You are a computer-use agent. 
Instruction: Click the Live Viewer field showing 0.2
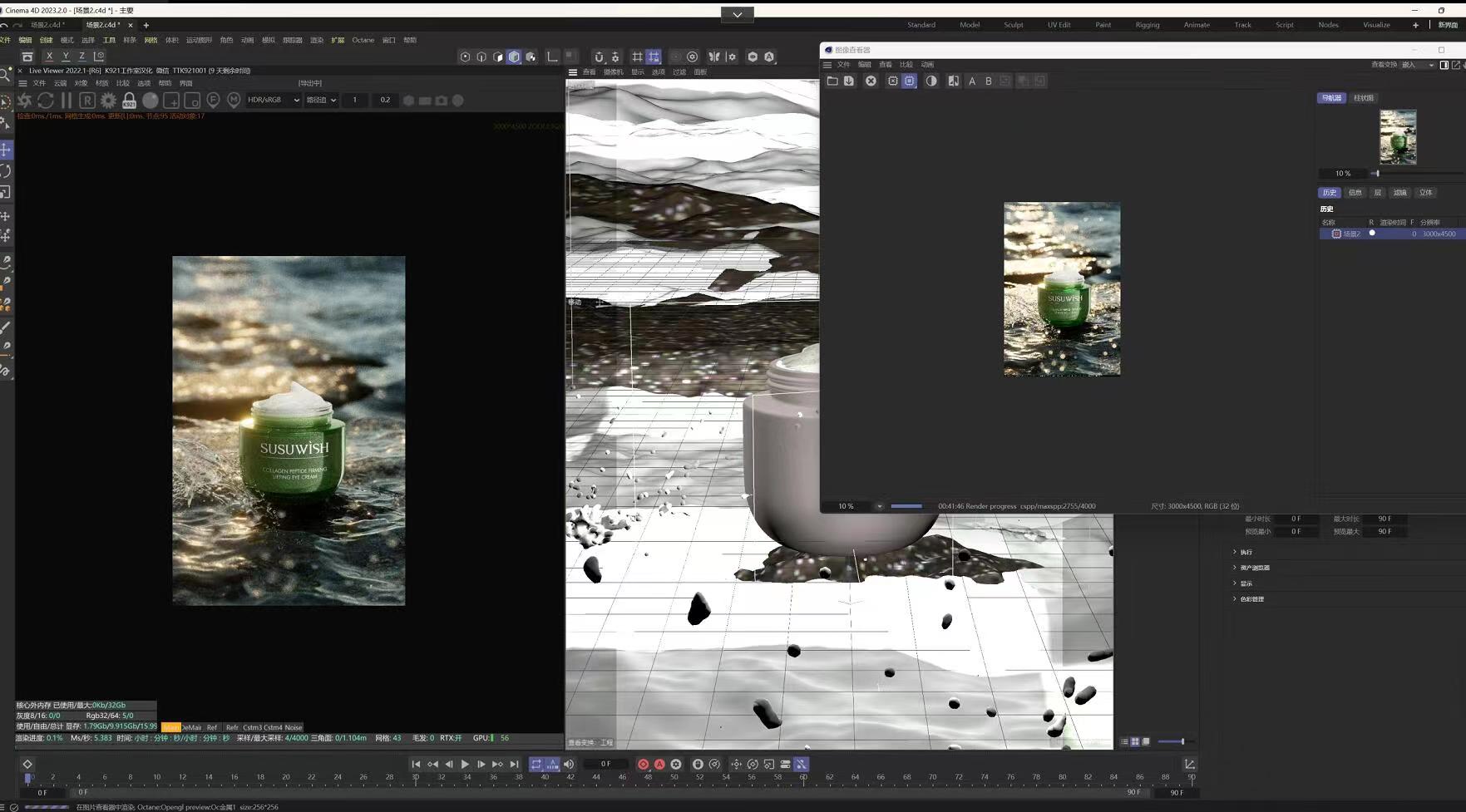385,100
